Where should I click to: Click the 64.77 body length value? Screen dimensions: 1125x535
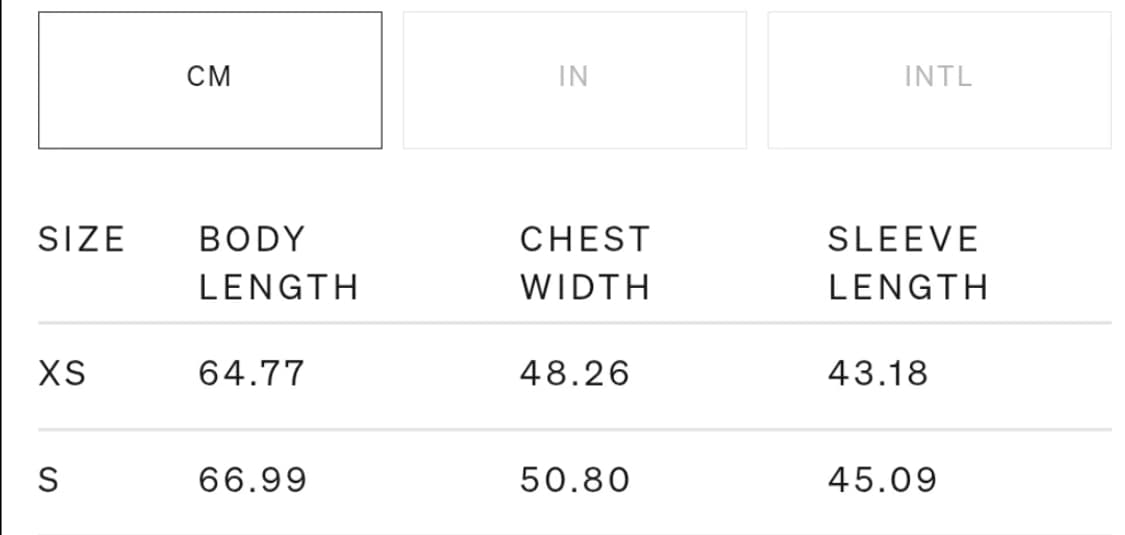tap(252, 374)
